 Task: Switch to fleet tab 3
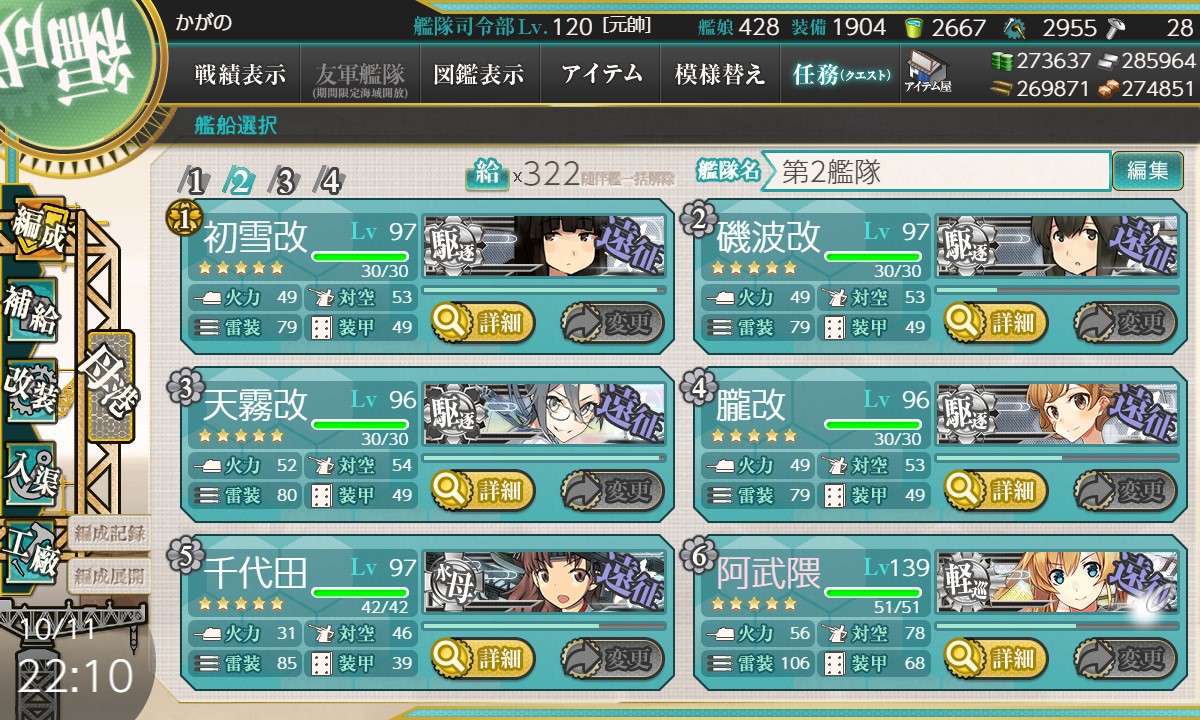[285, 181]
